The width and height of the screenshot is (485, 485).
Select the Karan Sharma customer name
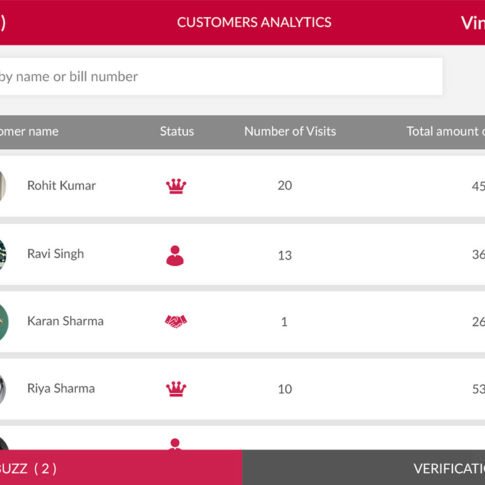click(65, 321)
